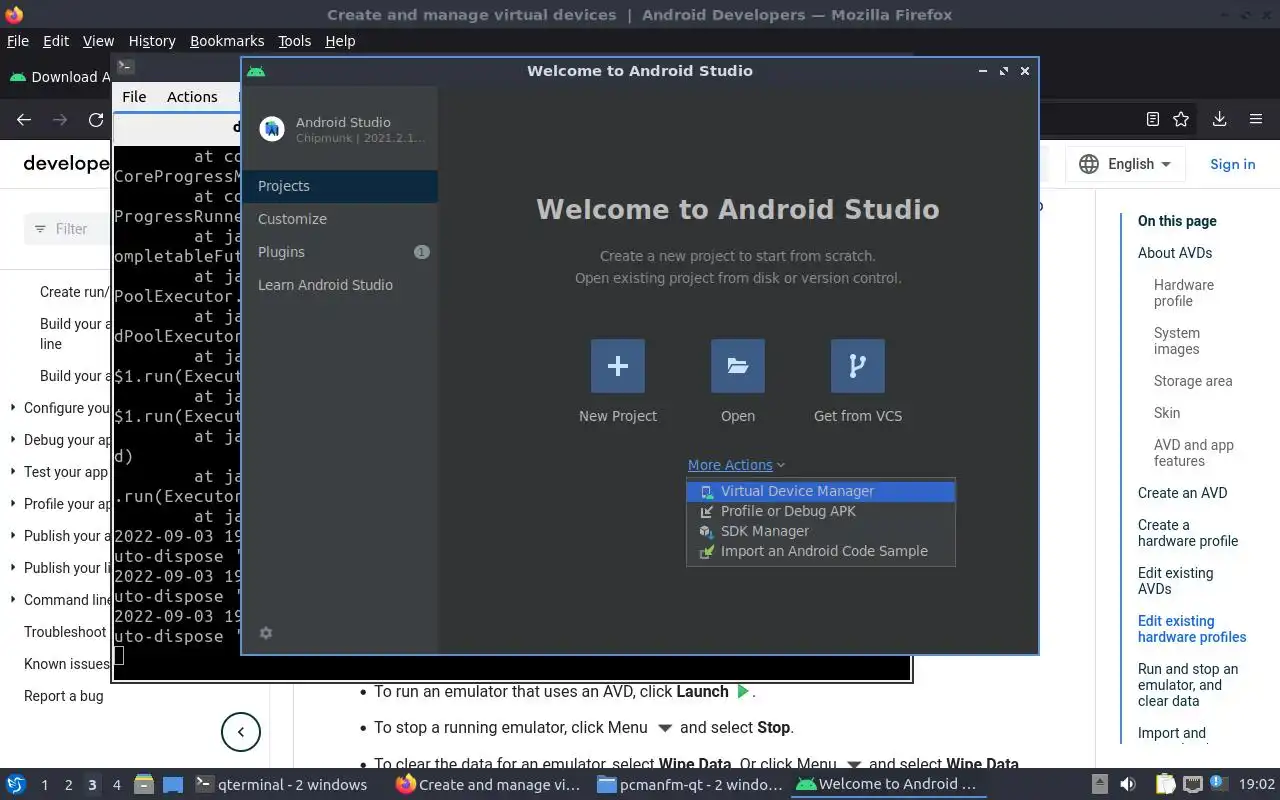
Task: Open the settings gear in Android Studio welcome window
Action: point(266,633)
